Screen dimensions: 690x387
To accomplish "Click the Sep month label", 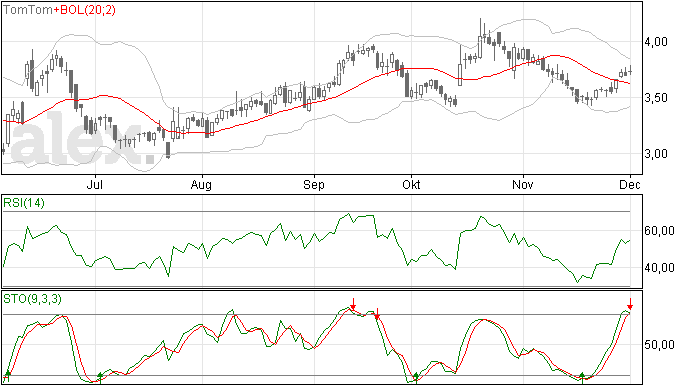I will tap(314, 184).
